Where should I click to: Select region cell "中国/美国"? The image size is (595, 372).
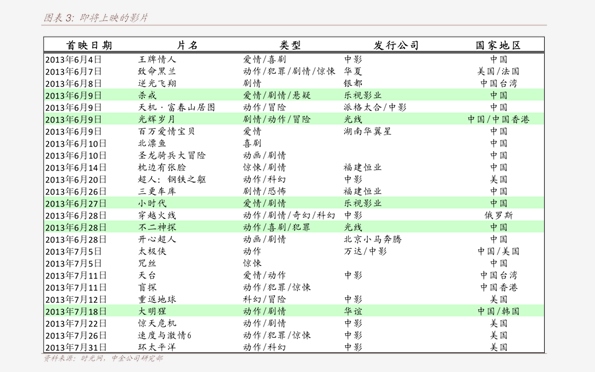pyautogui.click(x=498, y=251)
